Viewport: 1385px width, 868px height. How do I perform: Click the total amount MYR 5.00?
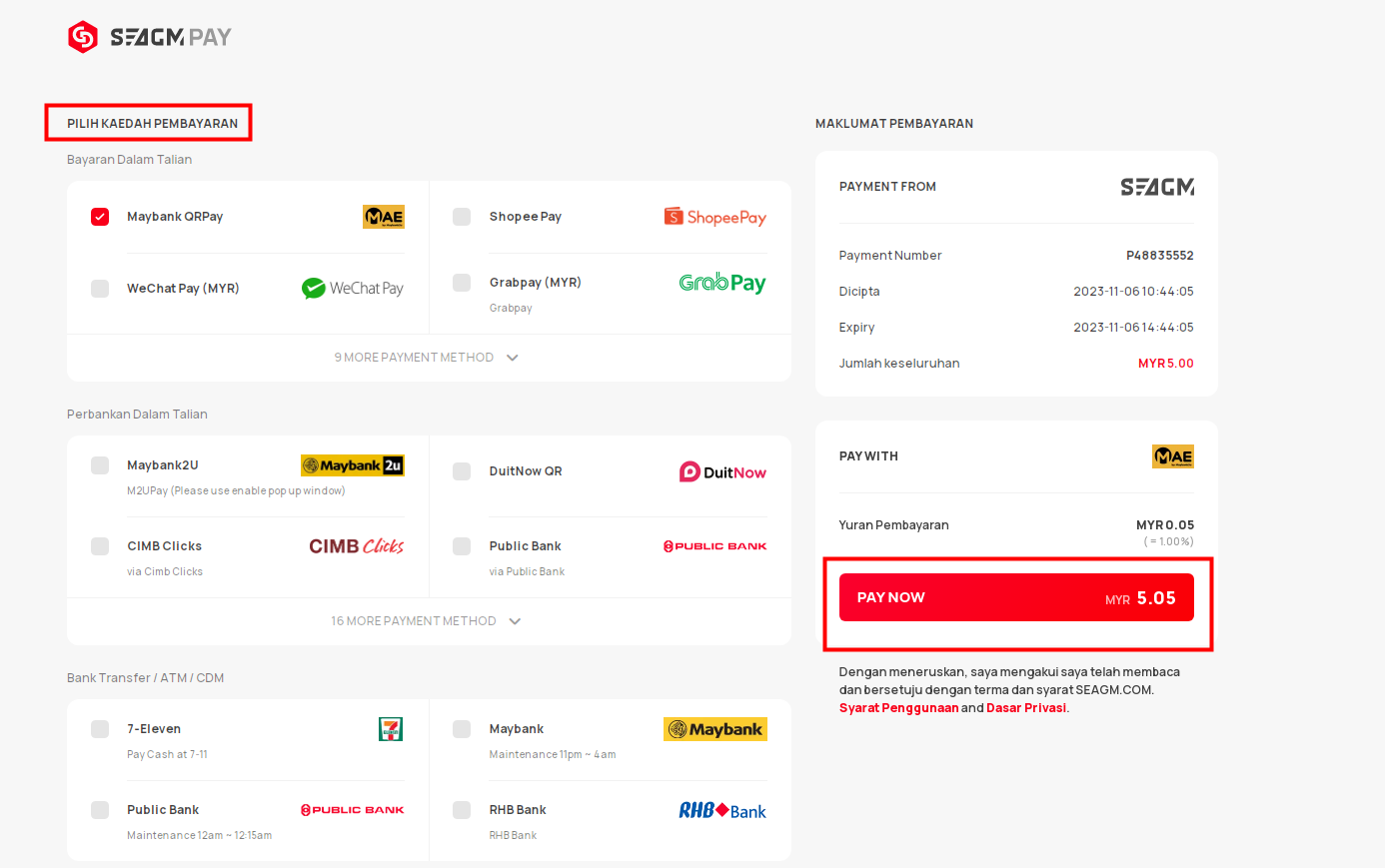tap(1166, 364)
